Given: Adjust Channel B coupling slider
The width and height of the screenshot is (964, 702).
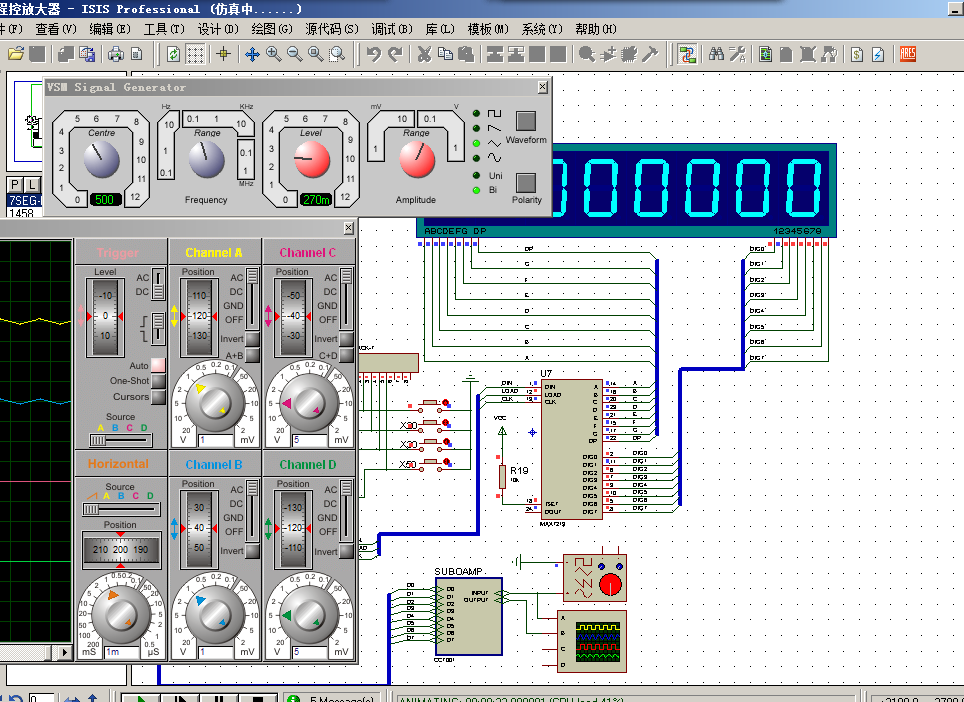Looking at the screenshot, I should click(252, 511).
